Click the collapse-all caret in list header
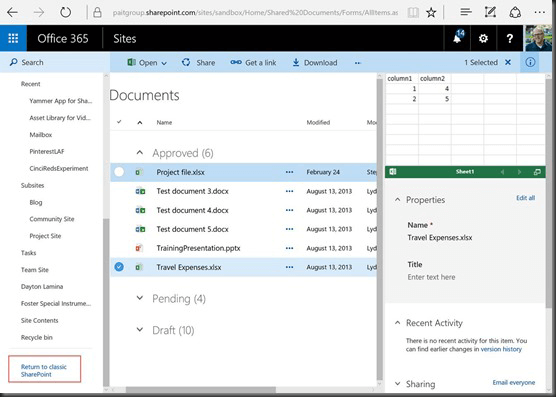This screenshot has height=397, width=556. click(x=140, y=123)
